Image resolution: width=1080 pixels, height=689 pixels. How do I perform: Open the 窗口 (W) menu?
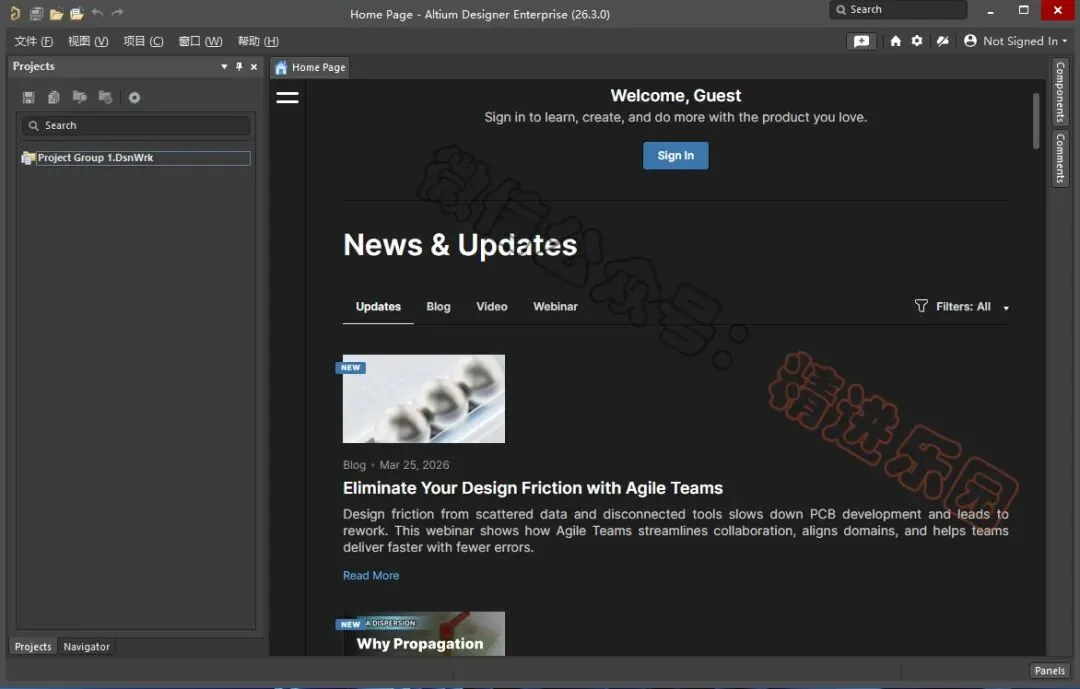(200, 41)
